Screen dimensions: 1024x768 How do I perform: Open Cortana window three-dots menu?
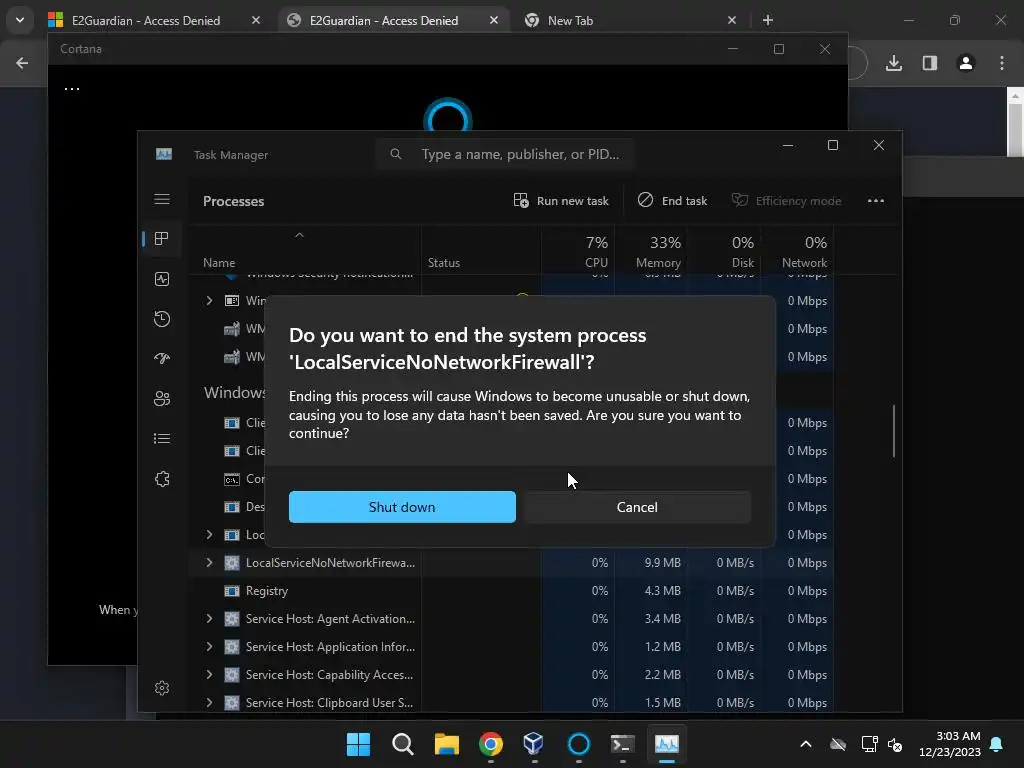point(72,89)
